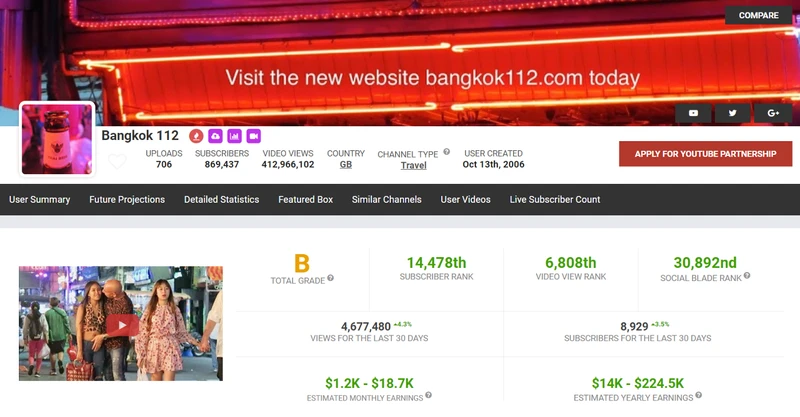Click the 6,808th video view rank

(x=570, y=263)
